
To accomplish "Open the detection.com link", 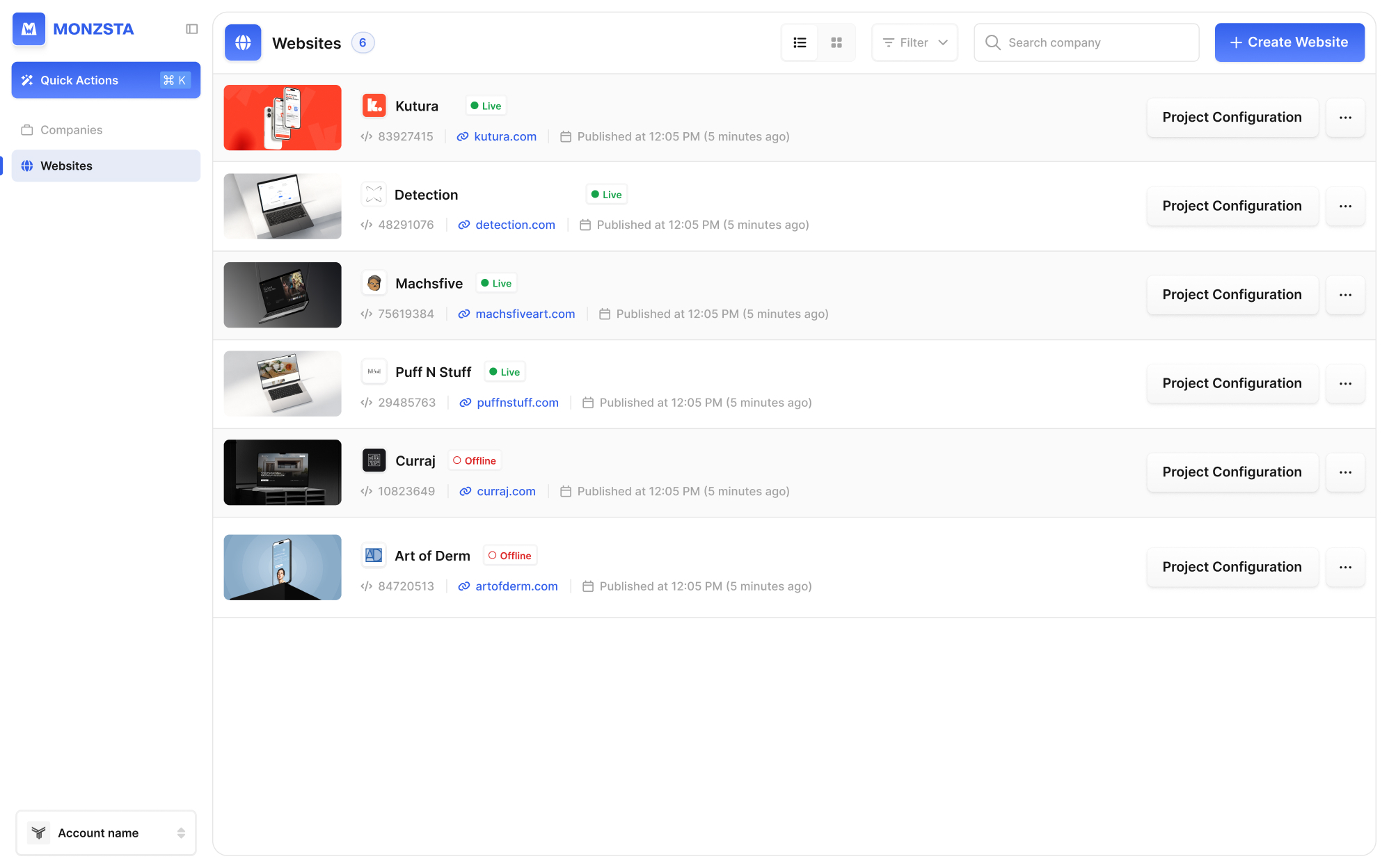I will pyautogui.click(x=514, y=225).
